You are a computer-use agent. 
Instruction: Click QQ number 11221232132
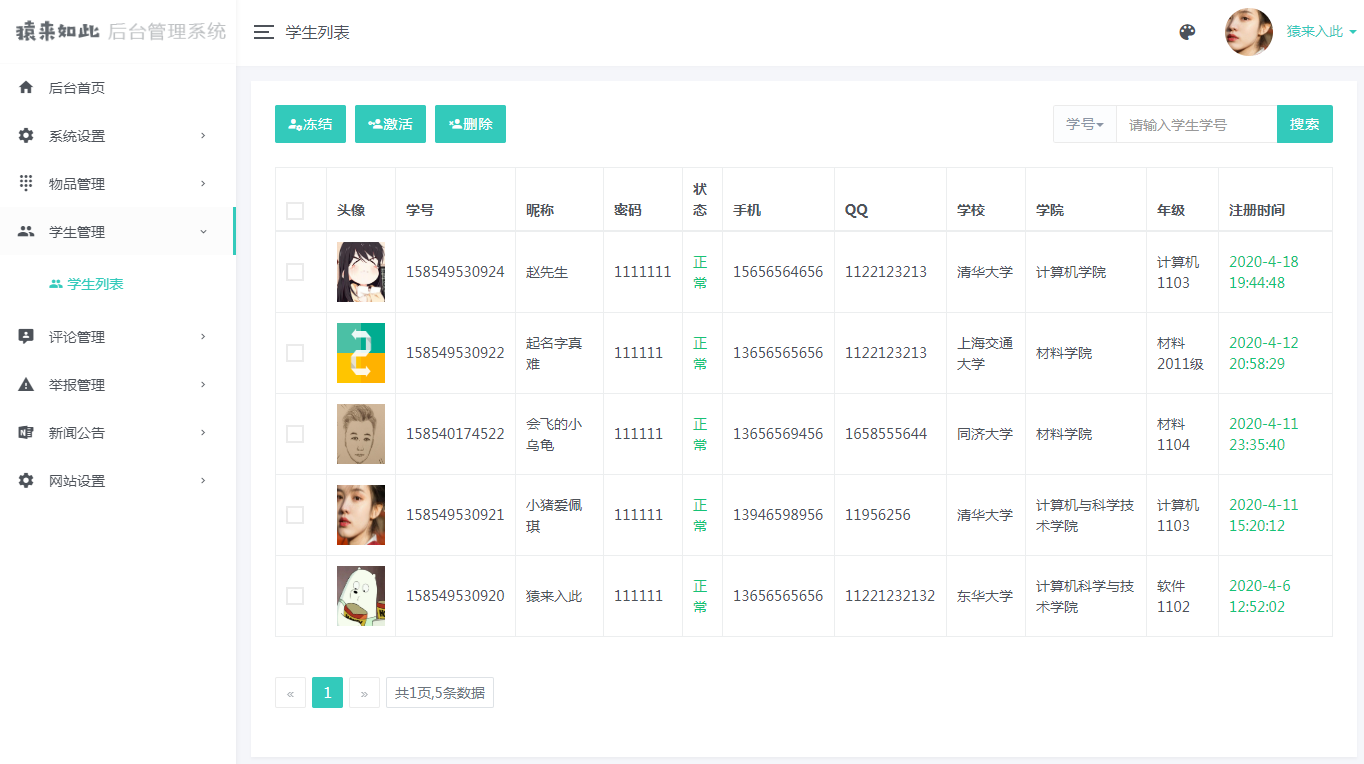click(890, 596)
